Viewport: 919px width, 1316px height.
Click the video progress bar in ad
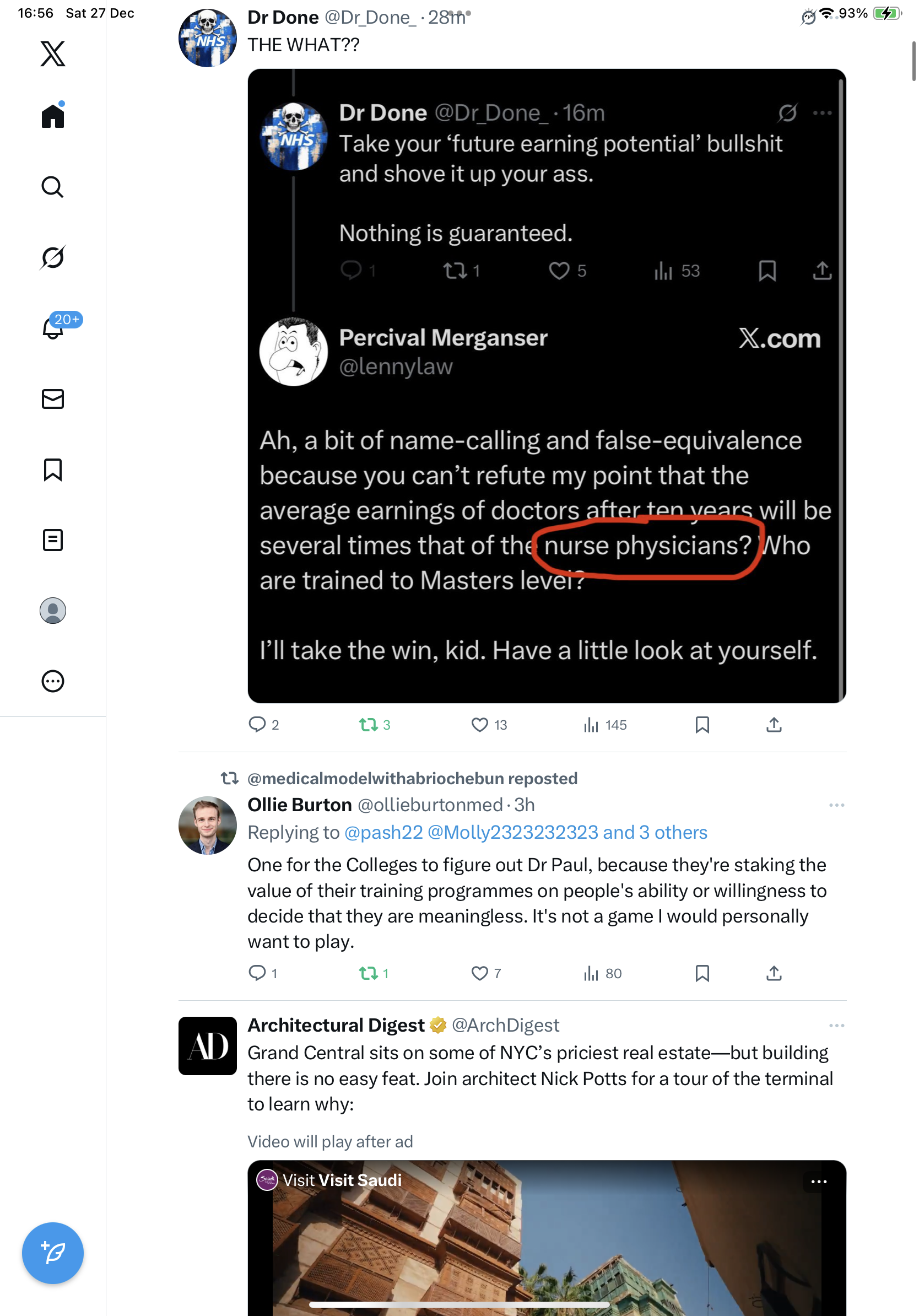click(458, 1304)
